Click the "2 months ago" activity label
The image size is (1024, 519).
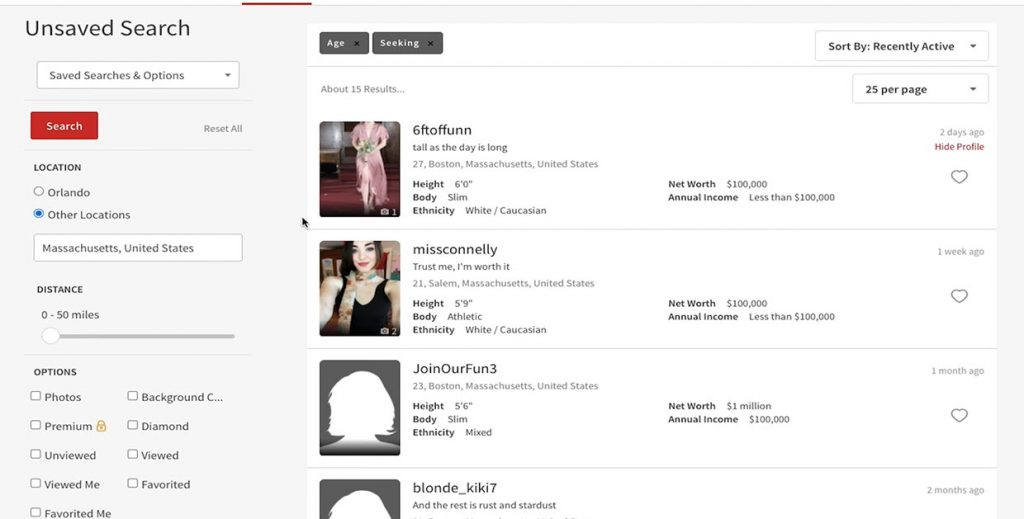click(x=955, y=490)
